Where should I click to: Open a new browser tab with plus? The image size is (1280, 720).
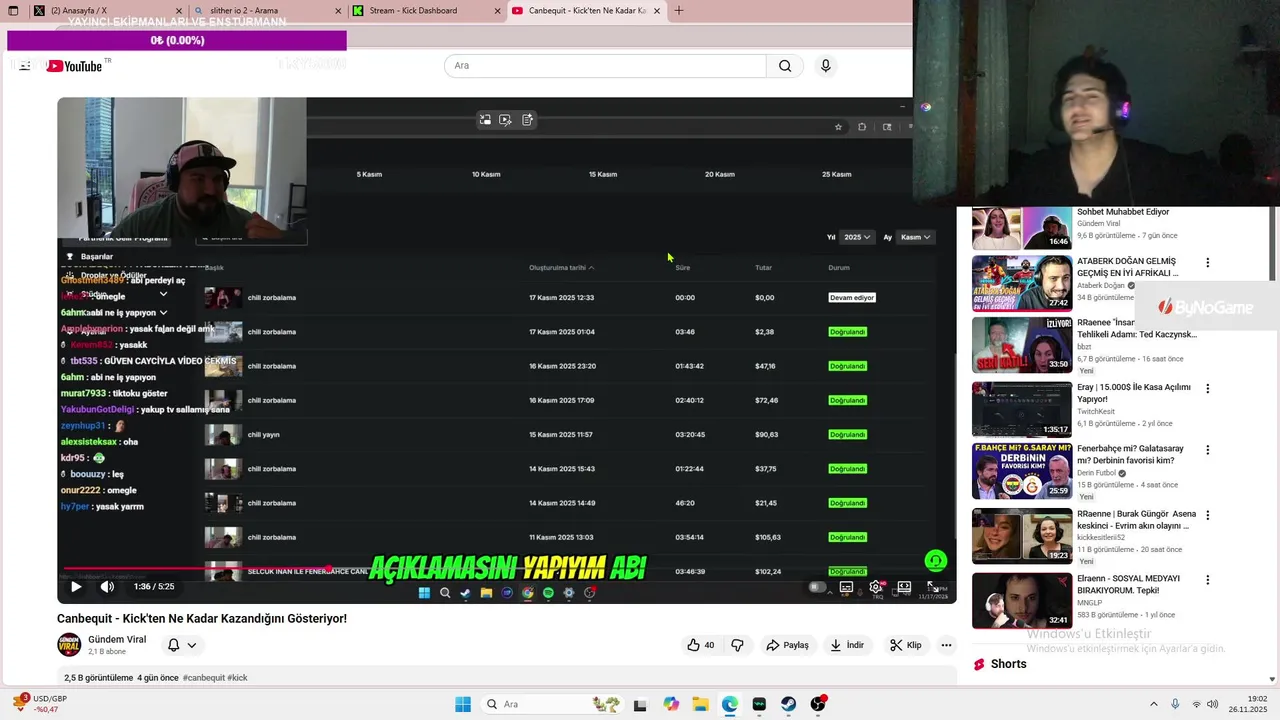point(679,11)
